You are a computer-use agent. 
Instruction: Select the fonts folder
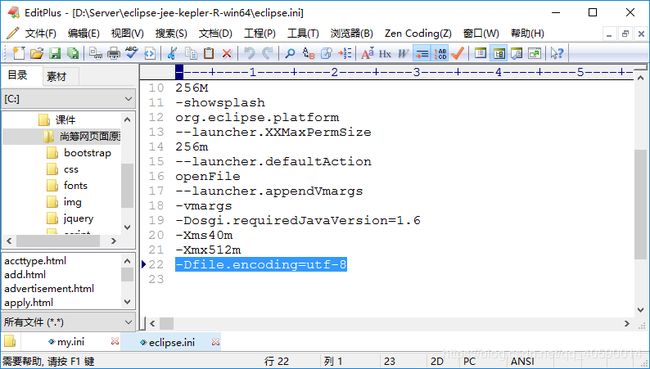pyautogui.click(x=75, y=185)
